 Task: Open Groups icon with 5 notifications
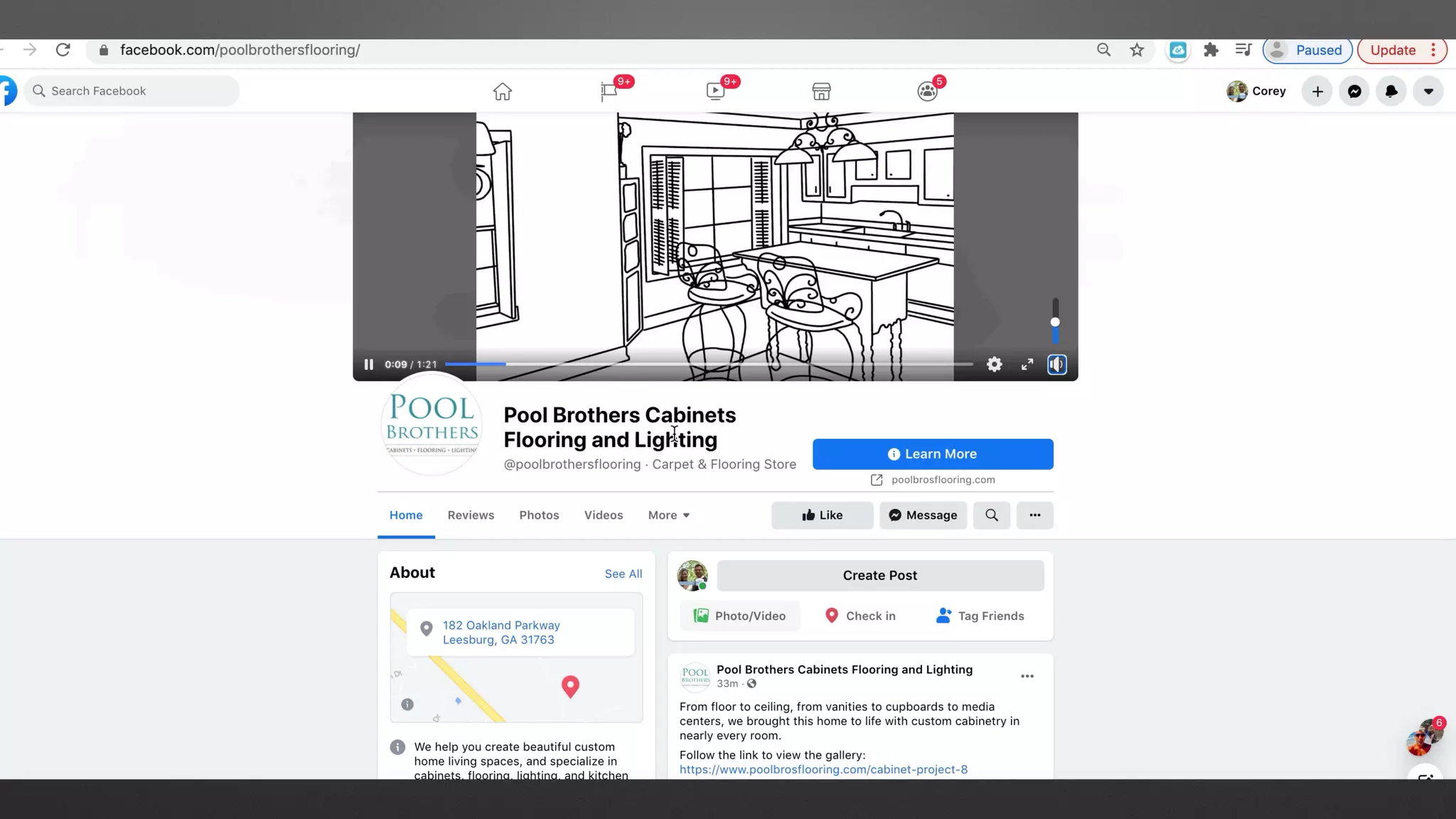[927, 91]
